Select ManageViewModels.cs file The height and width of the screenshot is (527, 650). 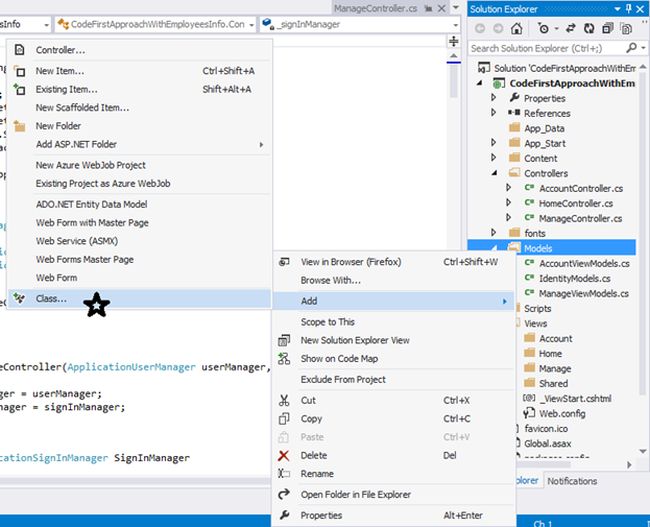584,293
